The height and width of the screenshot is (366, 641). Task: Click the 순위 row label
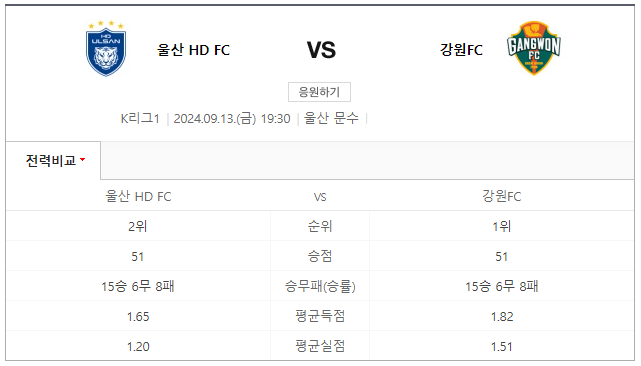point(320,226)
